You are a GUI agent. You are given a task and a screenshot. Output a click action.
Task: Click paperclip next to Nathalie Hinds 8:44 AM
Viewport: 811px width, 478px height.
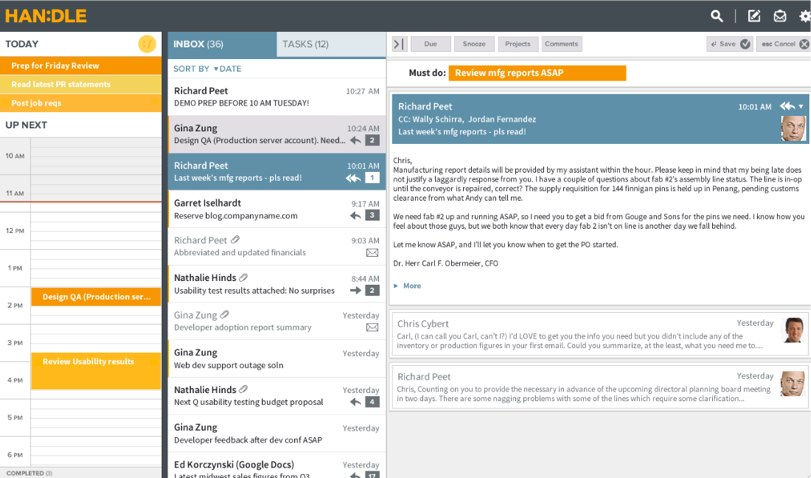tap(244, 277)
